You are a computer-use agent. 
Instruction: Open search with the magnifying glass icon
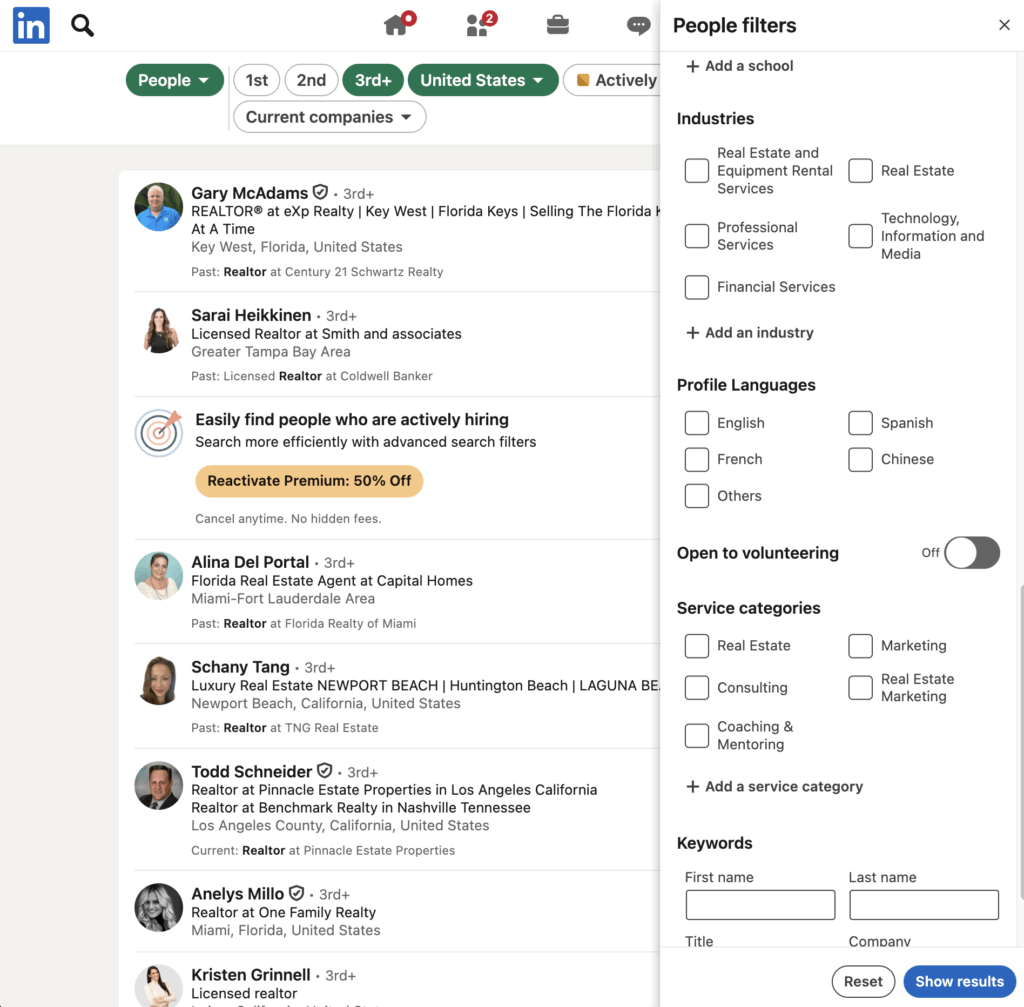[x=83, y=26]
